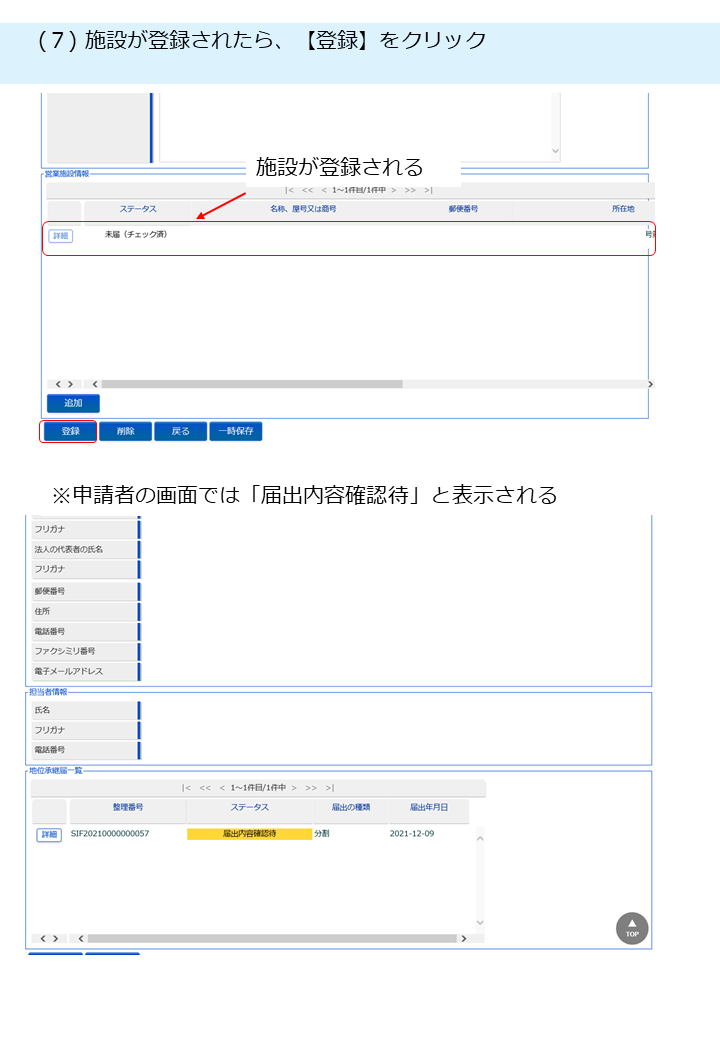
Task: Click the 所在地 column header
Action: [x=623, y=209]
